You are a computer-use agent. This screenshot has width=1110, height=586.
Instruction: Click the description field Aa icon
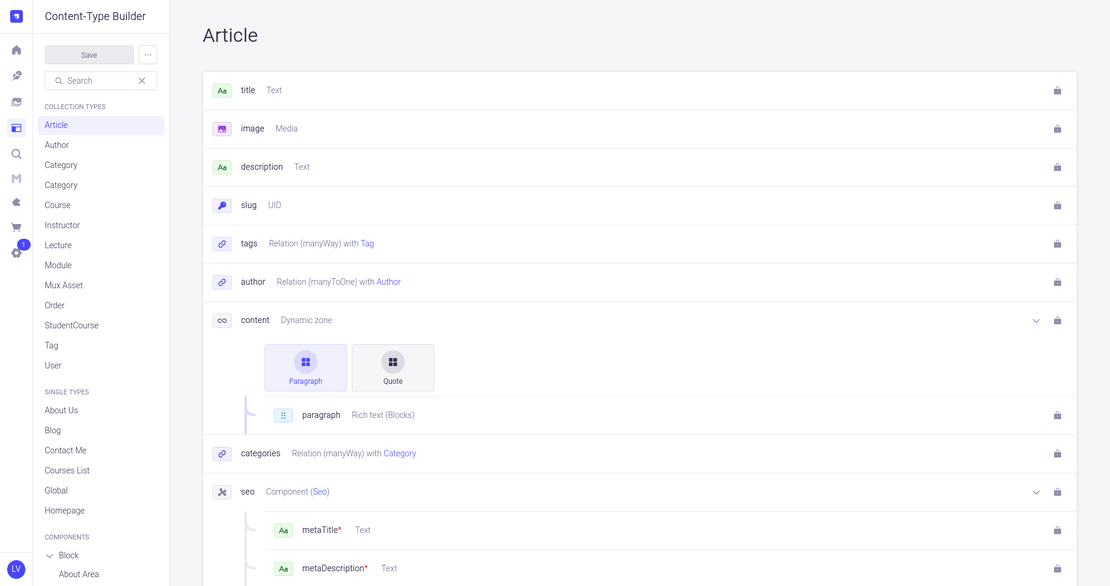tap(222, 167)
